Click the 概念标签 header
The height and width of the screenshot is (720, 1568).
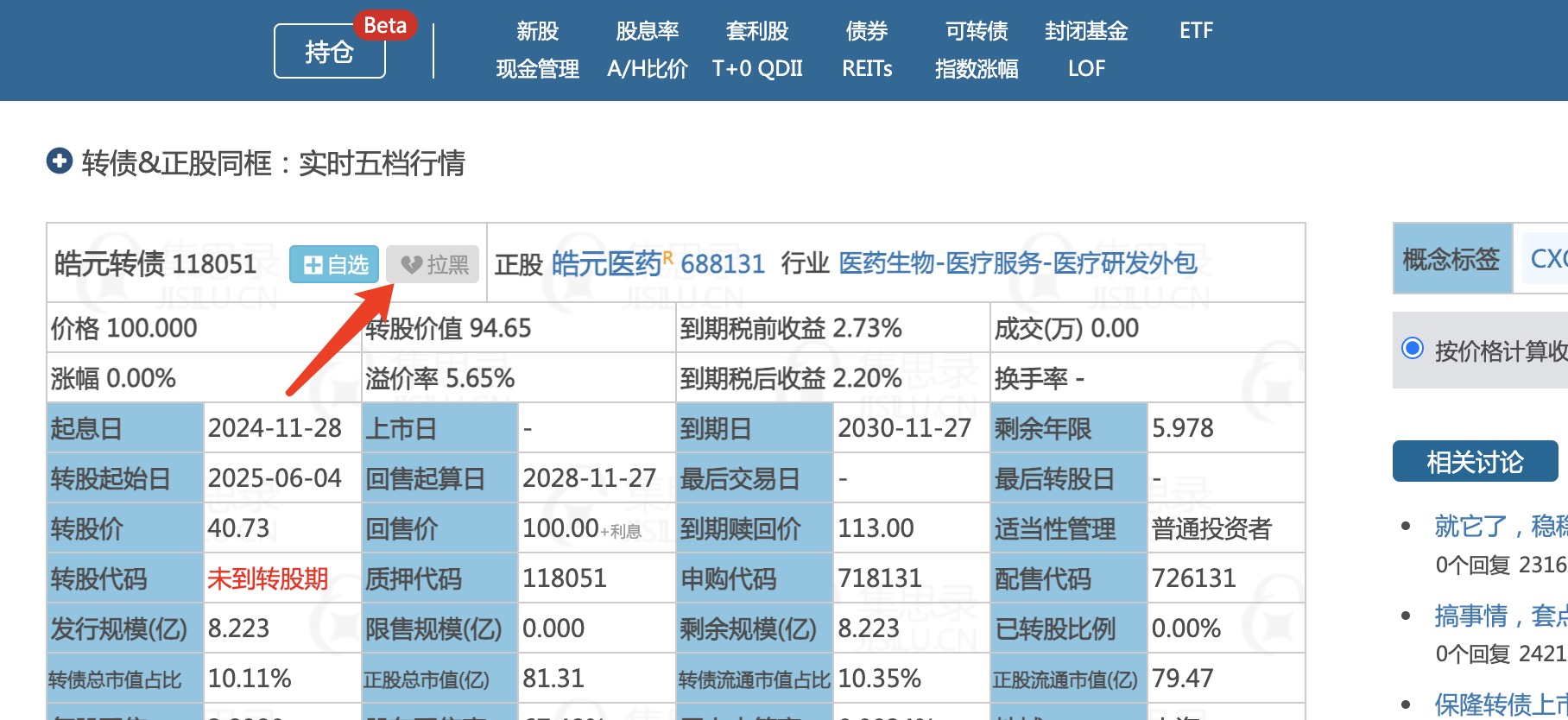(1452, 258)
